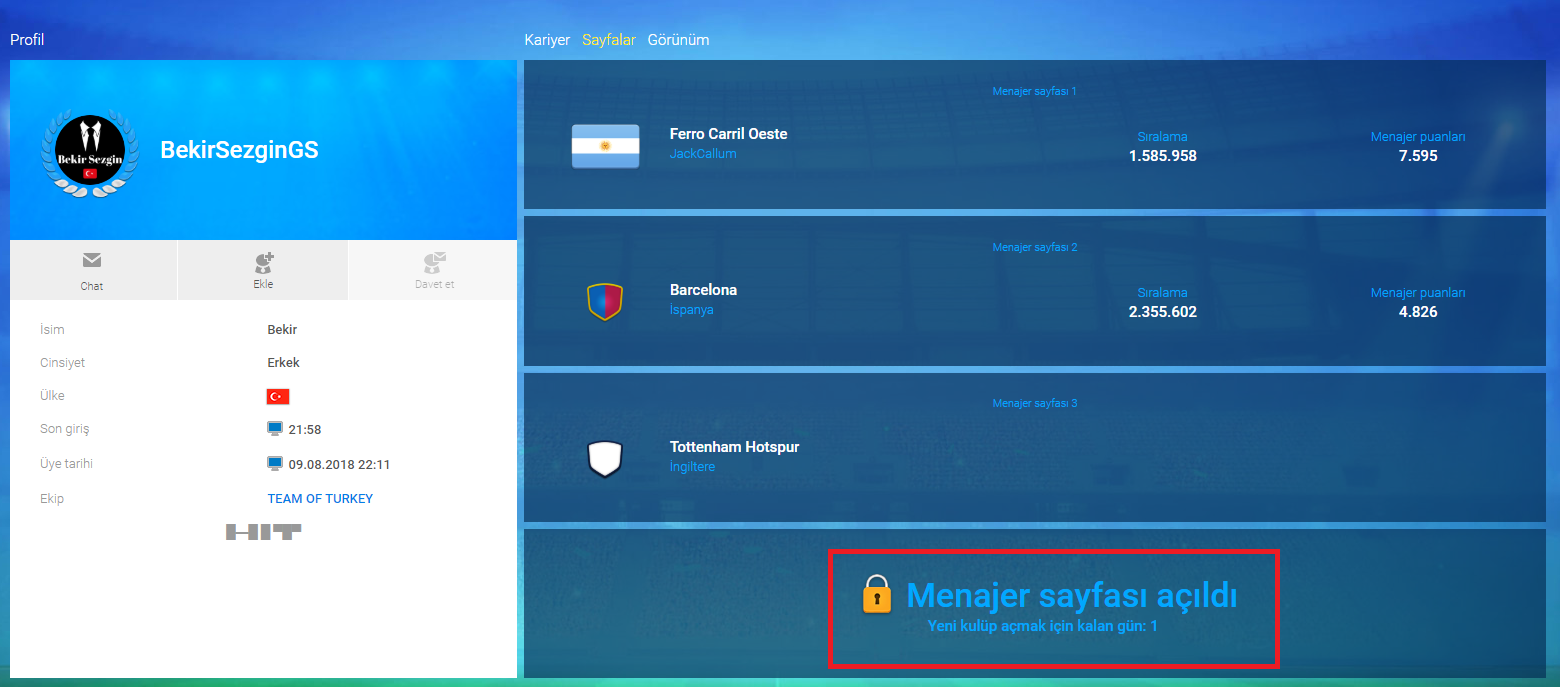Image resolution: width=1560 pixels, height=687 pixels.
Task: Click the İngiltere link under Tottenham
Action: 693,467
